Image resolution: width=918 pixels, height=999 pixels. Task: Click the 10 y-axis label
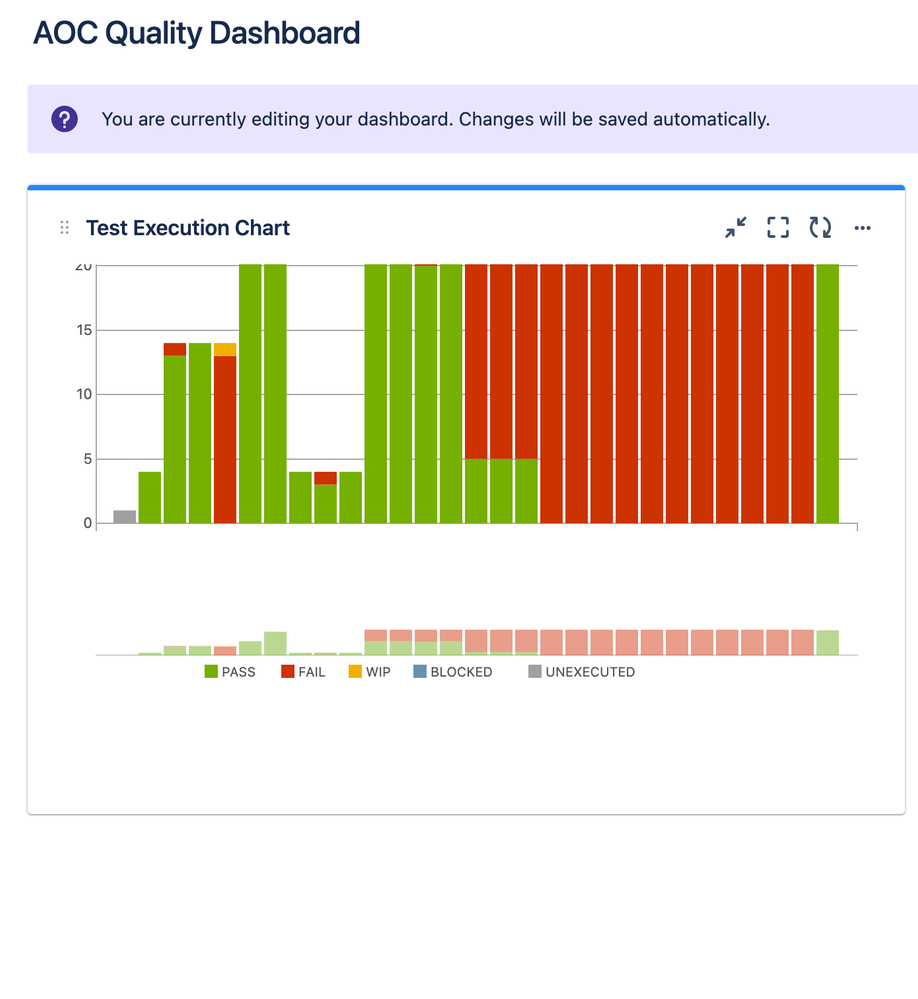tap(84, 394)
